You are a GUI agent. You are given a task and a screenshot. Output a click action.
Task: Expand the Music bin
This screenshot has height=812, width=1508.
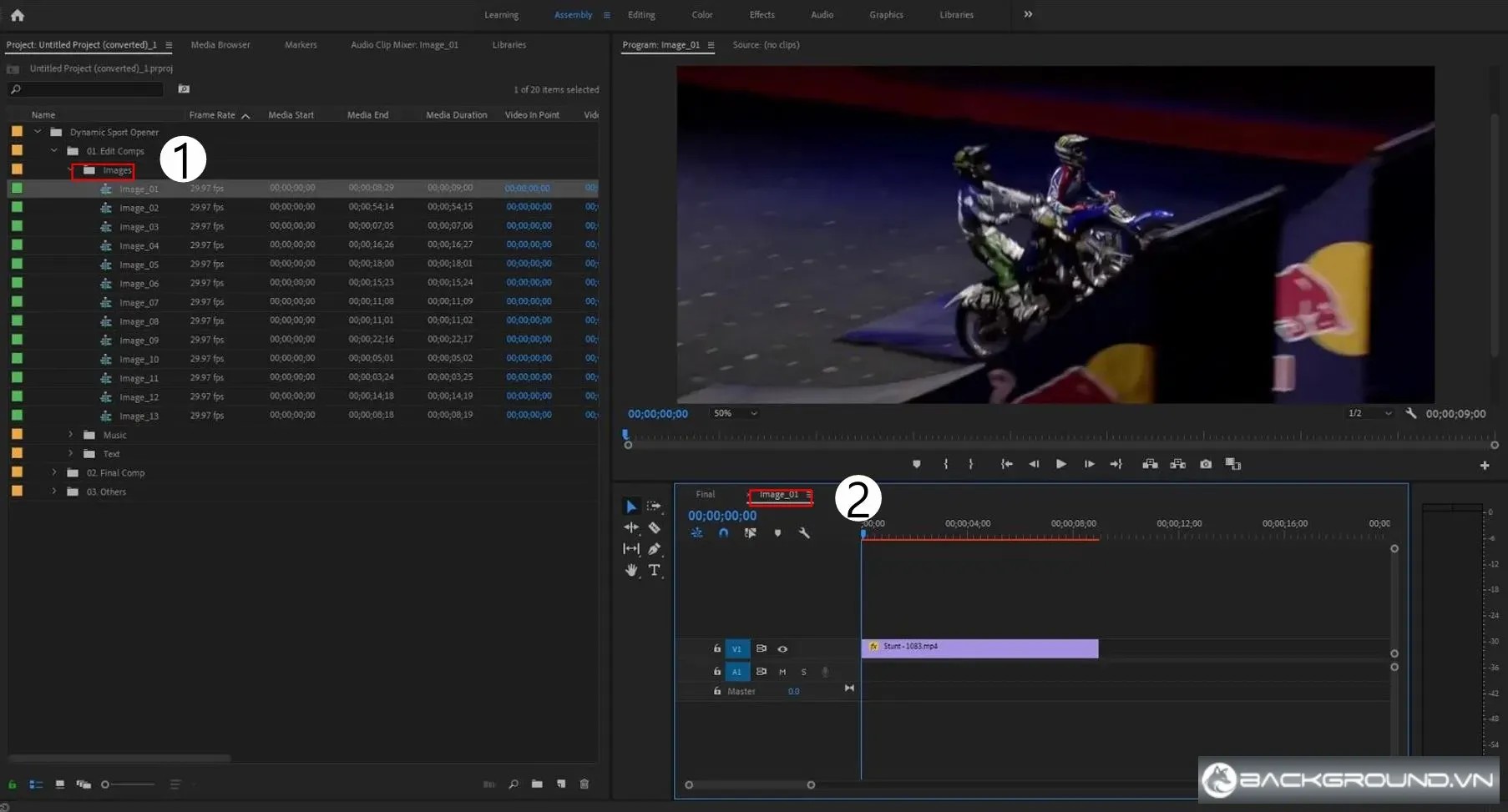click(x=71, y=435)
